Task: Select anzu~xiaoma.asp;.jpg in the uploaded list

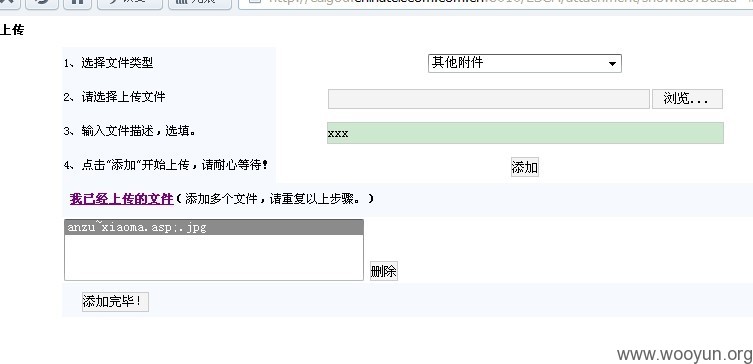Action: click(x=214, y=228)
